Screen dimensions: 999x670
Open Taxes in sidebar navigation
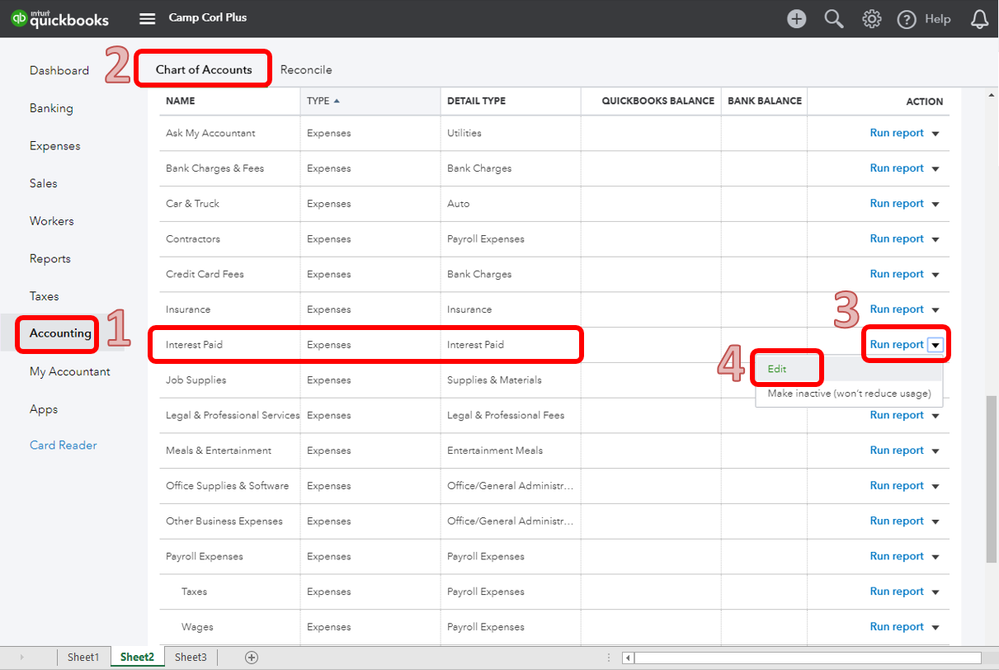point(44,296)
